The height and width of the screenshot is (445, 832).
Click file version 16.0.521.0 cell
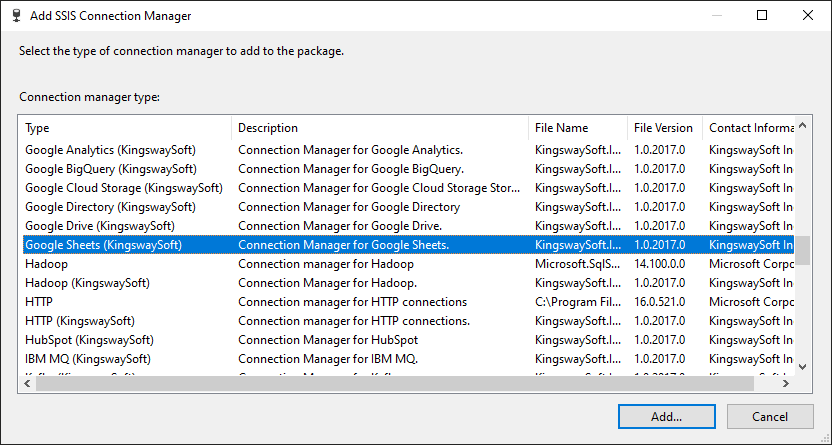660,302
